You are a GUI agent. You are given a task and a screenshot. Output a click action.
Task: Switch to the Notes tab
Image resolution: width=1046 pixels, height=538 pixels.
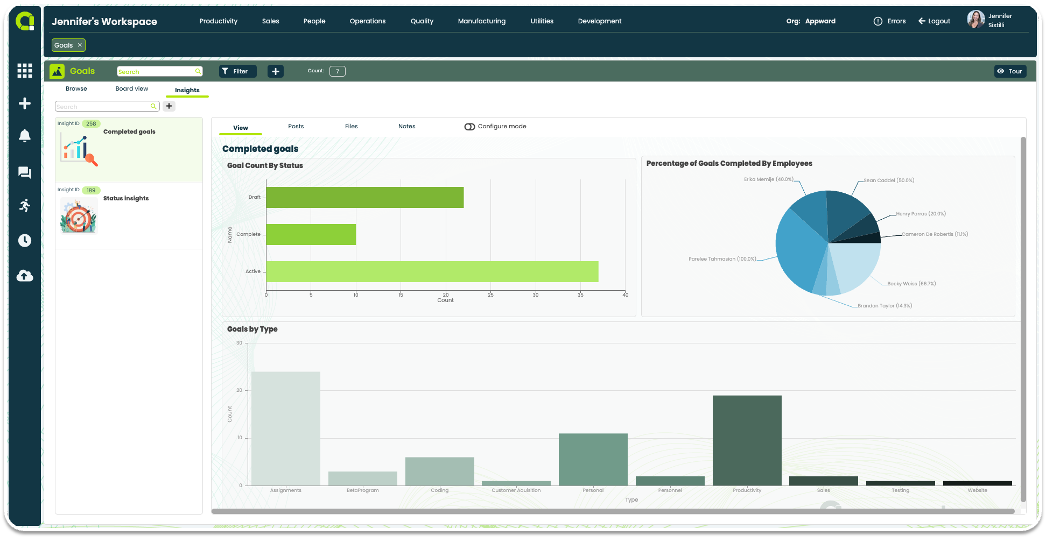tap(407, 126)
